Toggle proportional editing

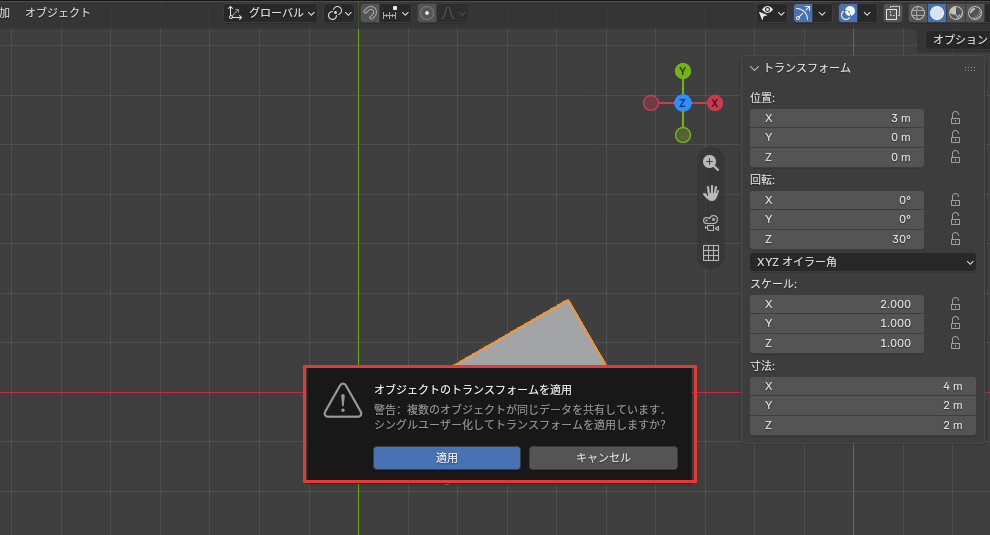click(x=427, y=13)
